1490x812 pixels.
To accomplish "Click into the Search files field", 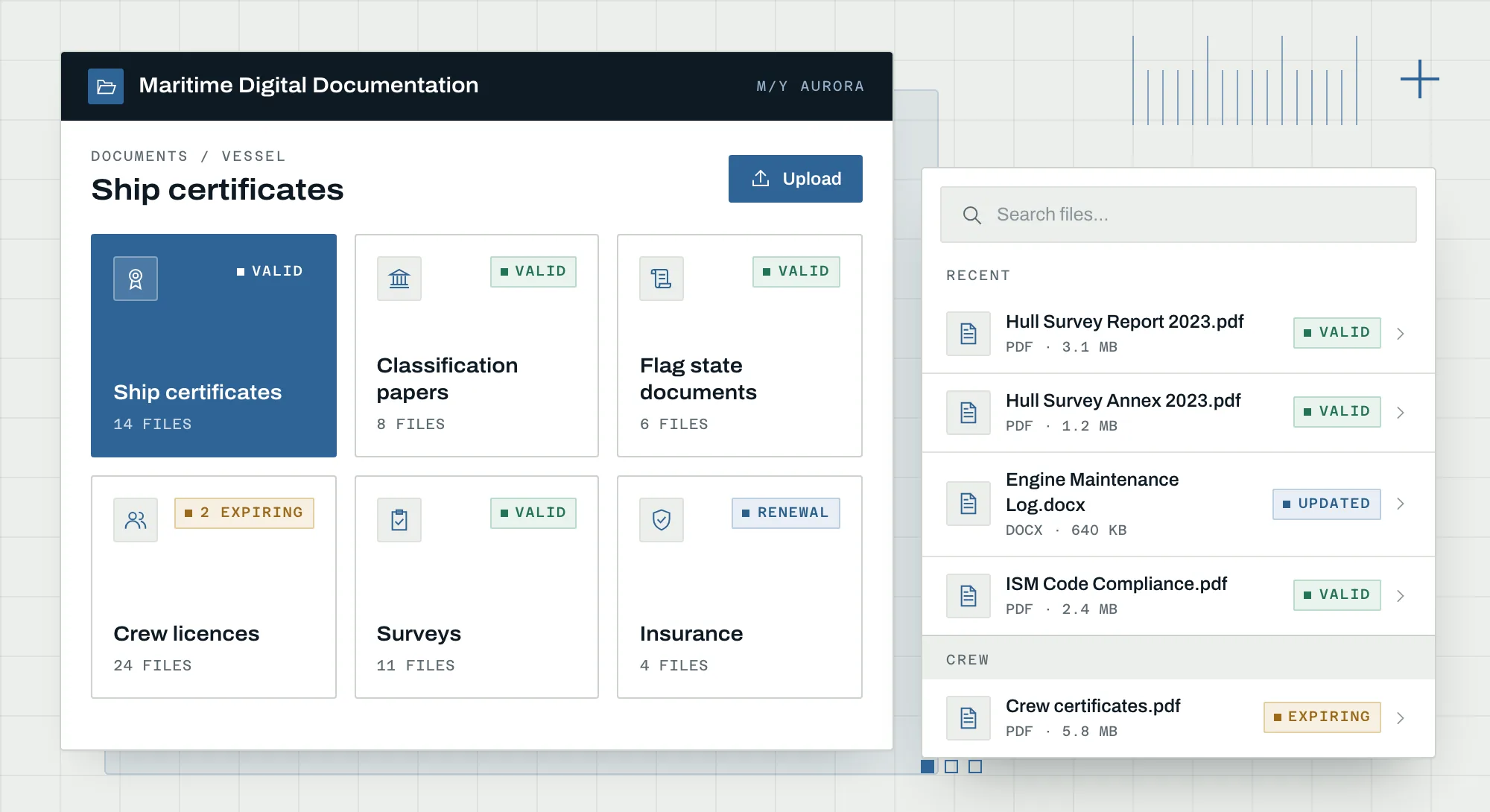I will [1179, 215].
